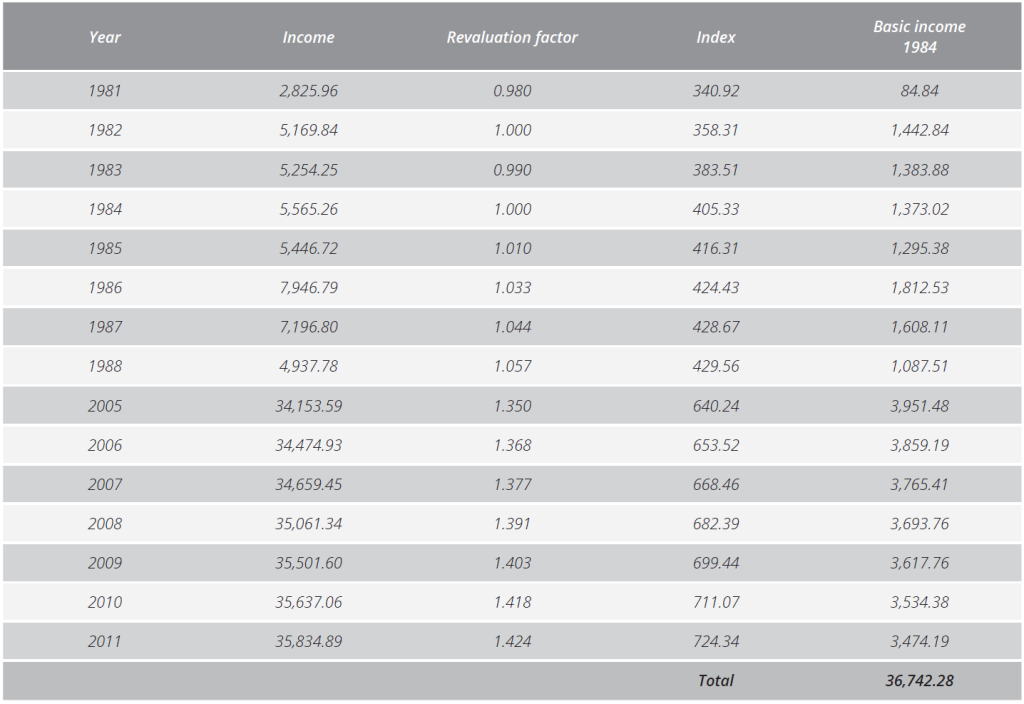Click the Year column header
Image resolution: width=1024 pixels, height=704 pixels.
[x=104, y=37]
